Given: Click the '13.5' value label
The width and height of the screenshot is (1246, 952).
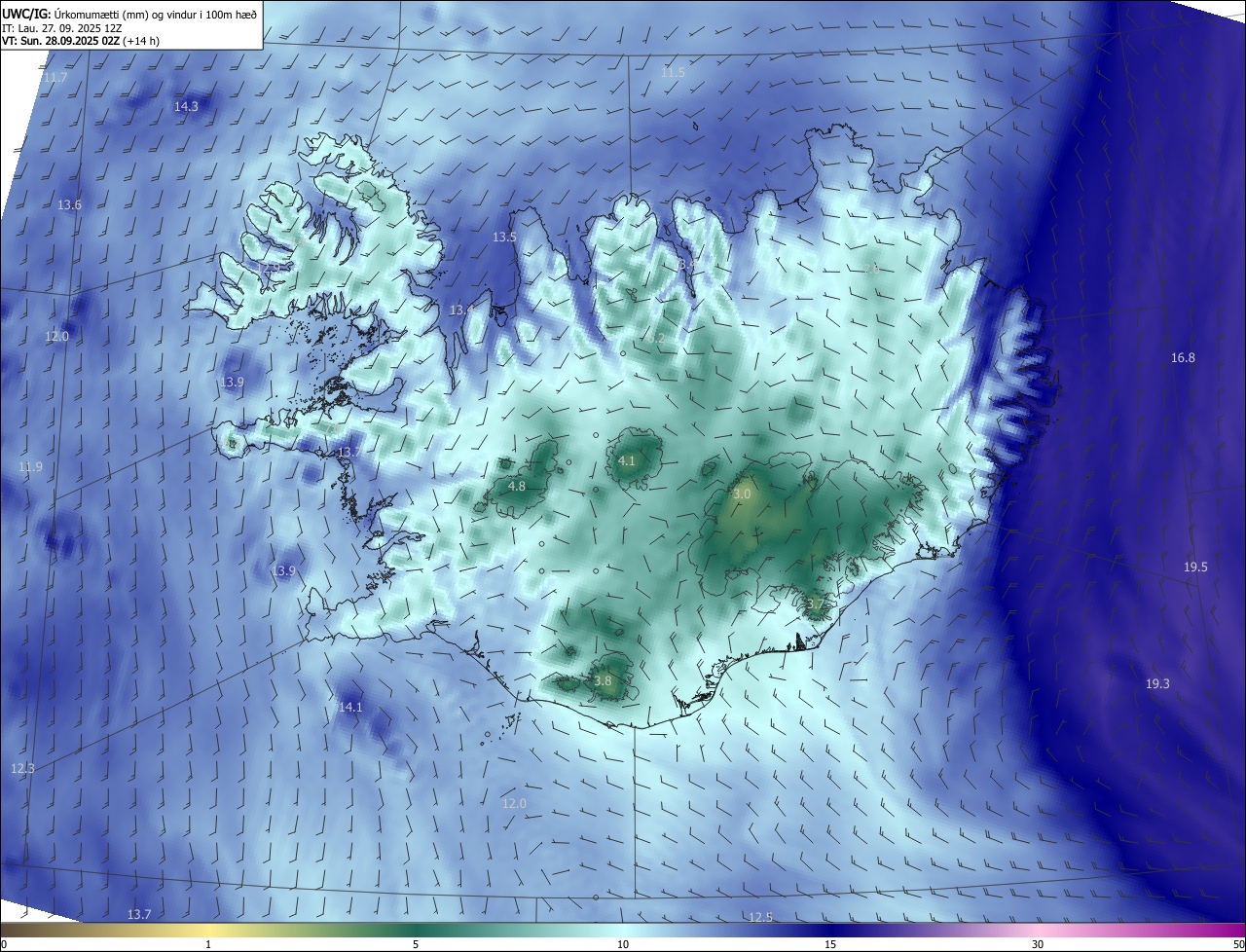Looking at the screenshot, I should (x=504, y=237).
